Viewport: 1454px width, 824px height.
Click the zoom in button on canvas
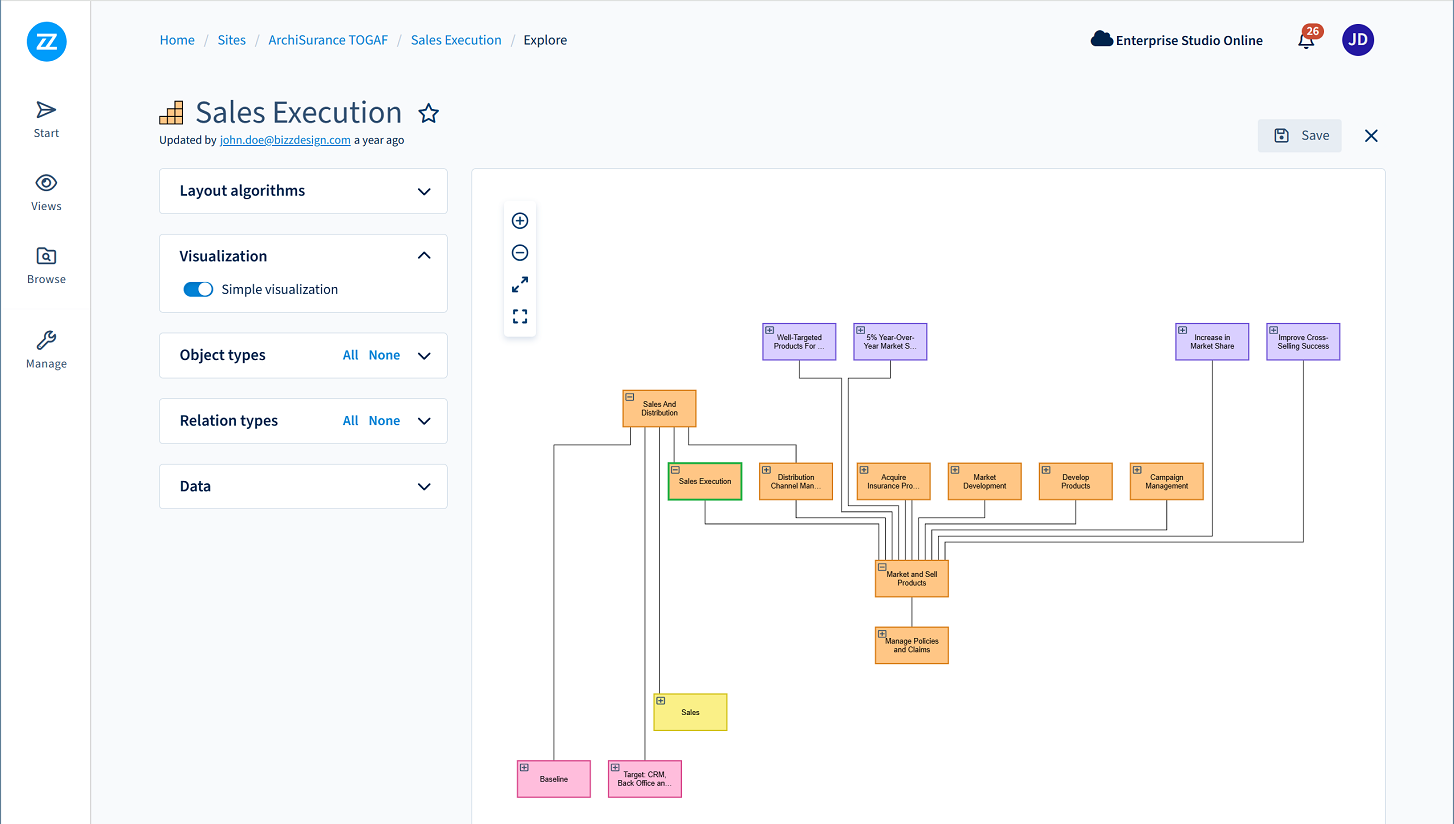click(x=520, y=221)
